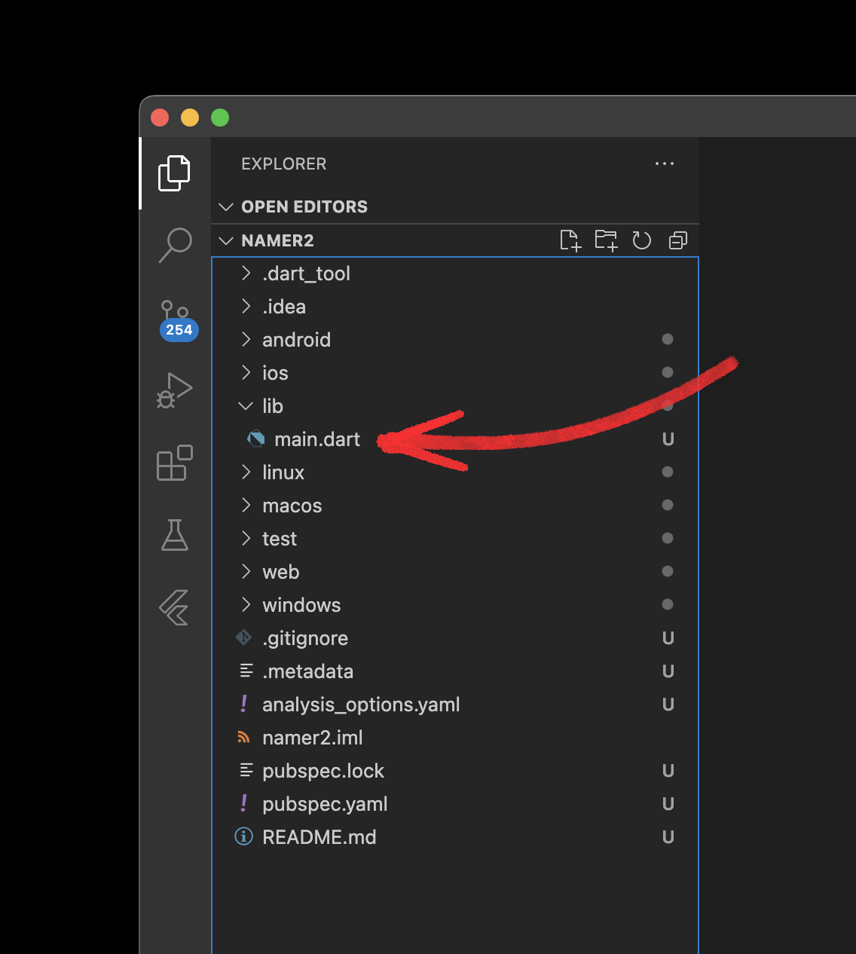This screenshot has height=954, width=856.
Task: Open the Search sidebar icon
Action: pos(174,245)
